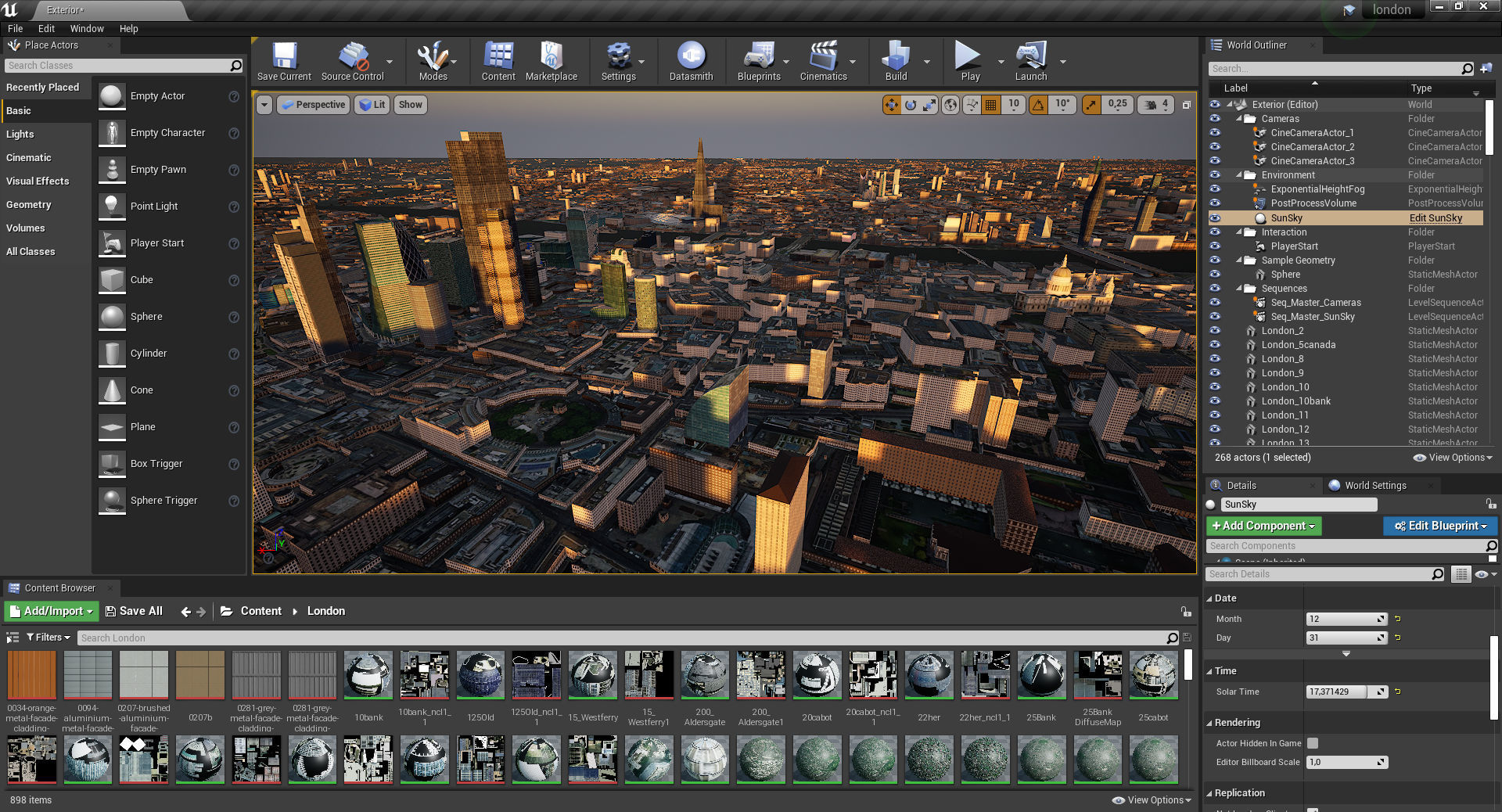Collapse the Cameras folder in outliner

tap(1239, 119)
